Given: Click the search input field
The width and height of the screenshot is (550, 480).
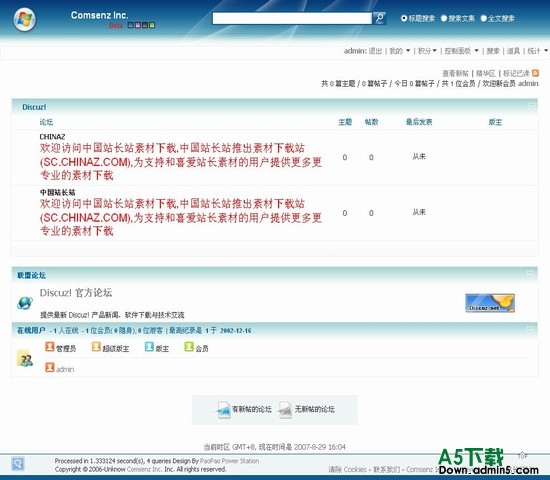Looking at the screenshot, I should (x=292, y=18).
